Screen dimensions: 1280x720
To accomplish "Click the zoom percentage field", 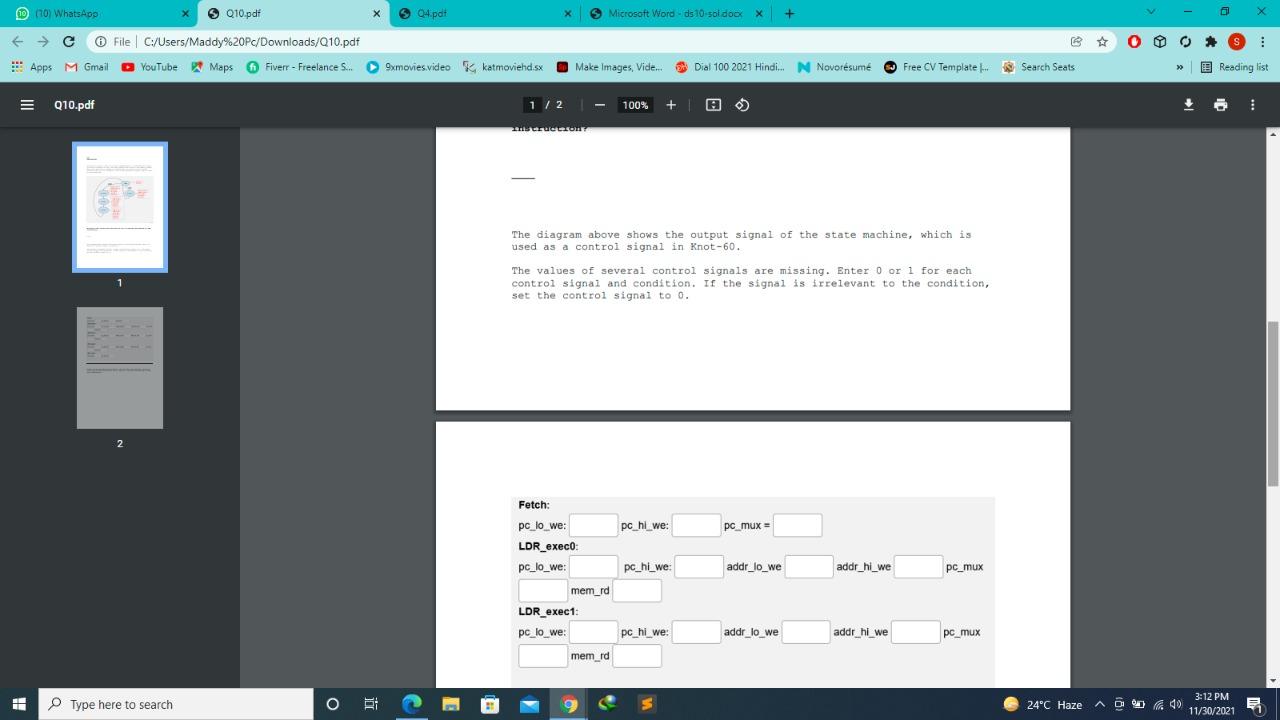I will click(x=635, y=105).
